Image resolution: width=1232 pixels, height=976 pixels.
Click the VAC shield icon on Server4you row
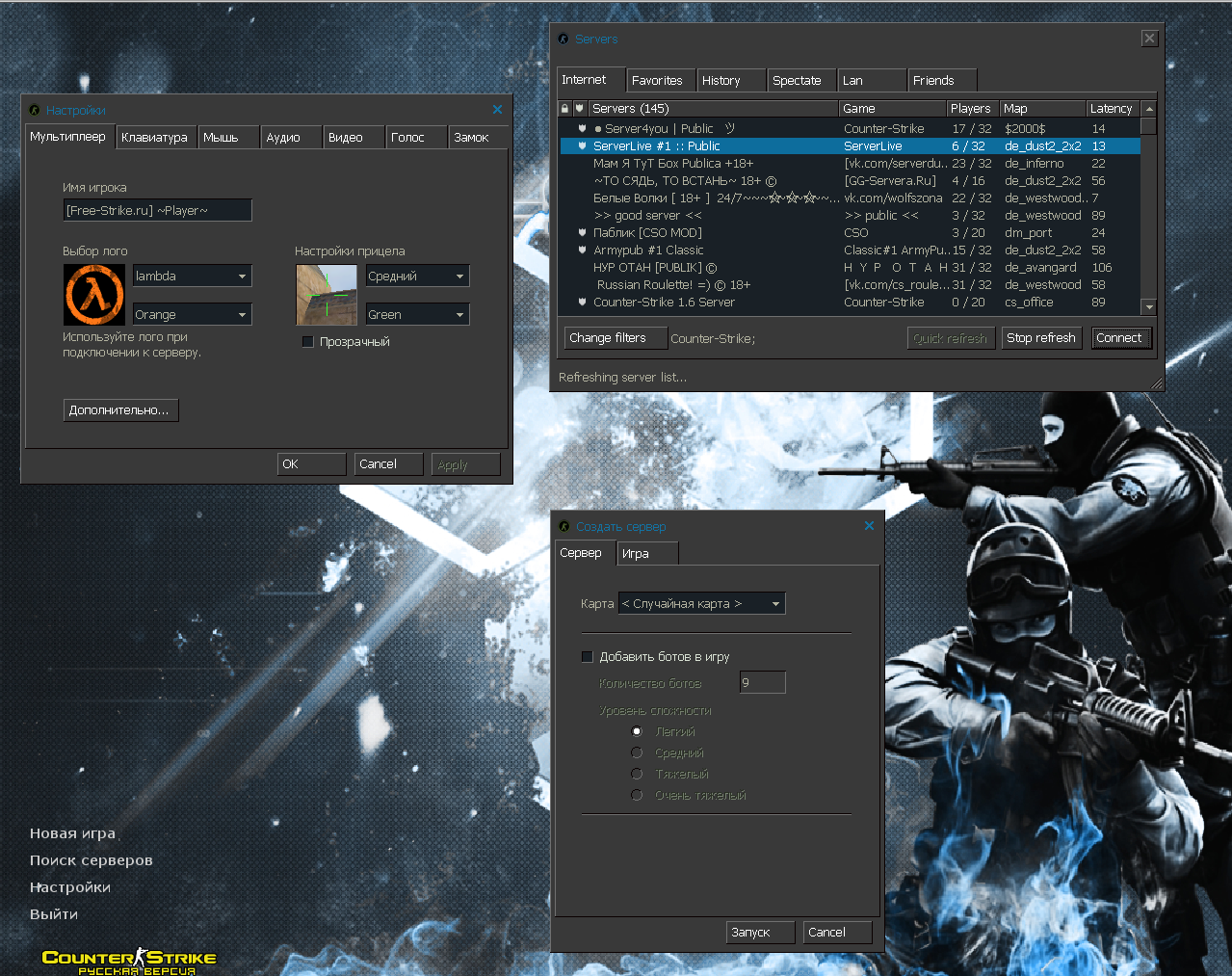583,128
